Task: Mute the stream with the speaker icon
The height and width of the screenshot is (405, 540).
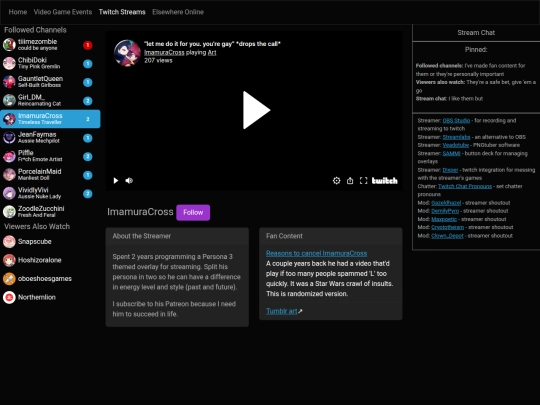Action: [x=129, y=180]
